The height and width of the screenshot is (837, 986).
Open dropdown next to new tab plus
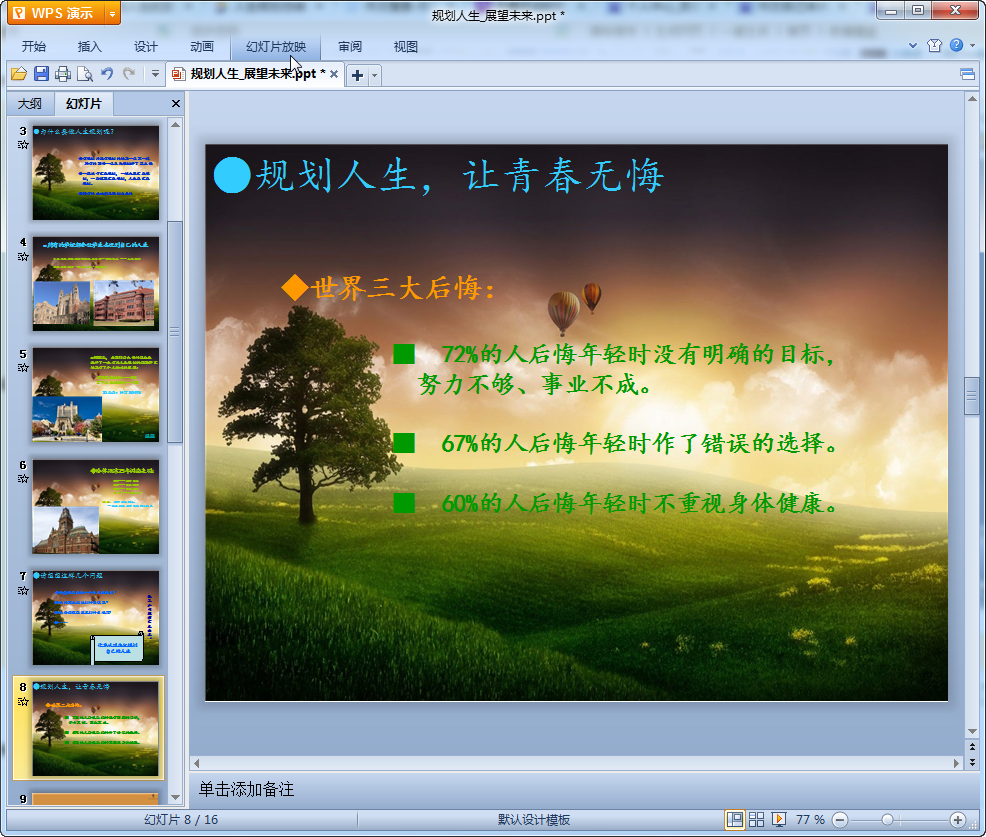click(375, 75)
